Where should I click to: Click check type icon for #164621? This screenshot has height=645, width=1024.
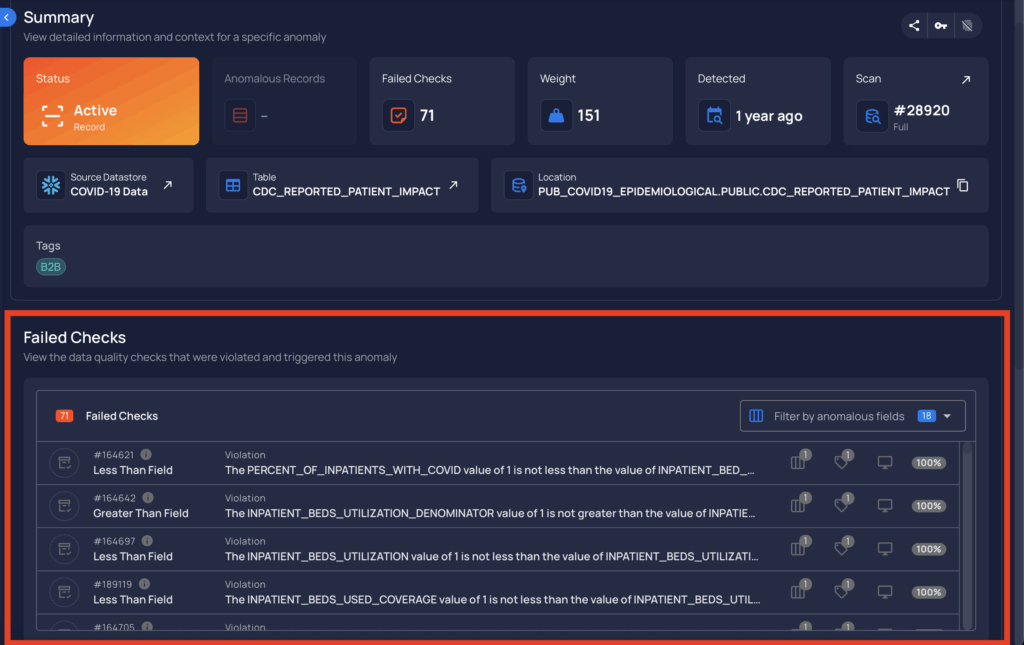click(64, 463)
